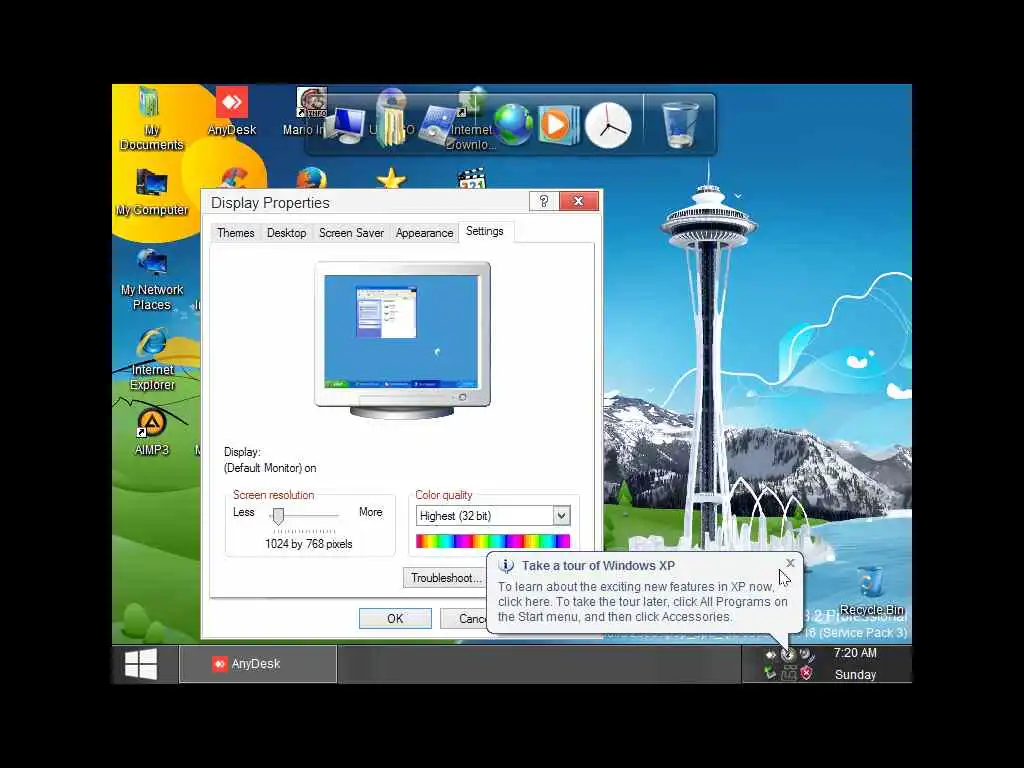The image size is (1024, 768).
Task: Click the help question mark button in Display Properties
Action: tap(543, 201)
